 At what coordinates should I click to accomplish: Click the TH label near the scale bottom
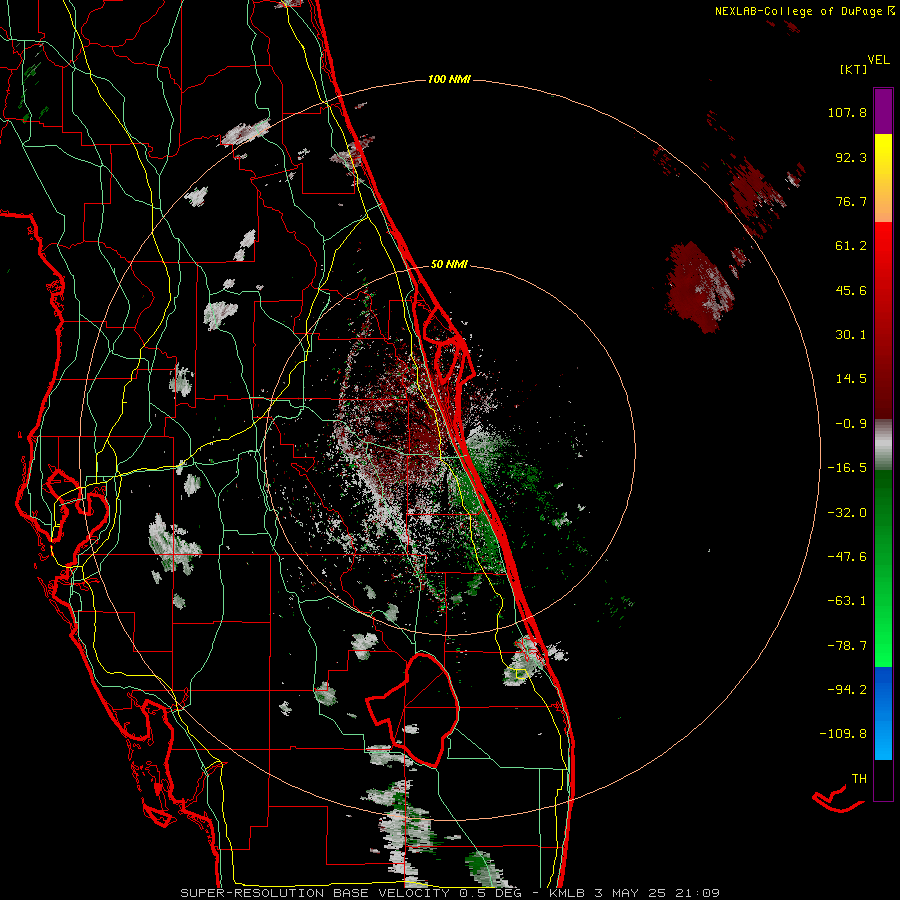(859, 779)
